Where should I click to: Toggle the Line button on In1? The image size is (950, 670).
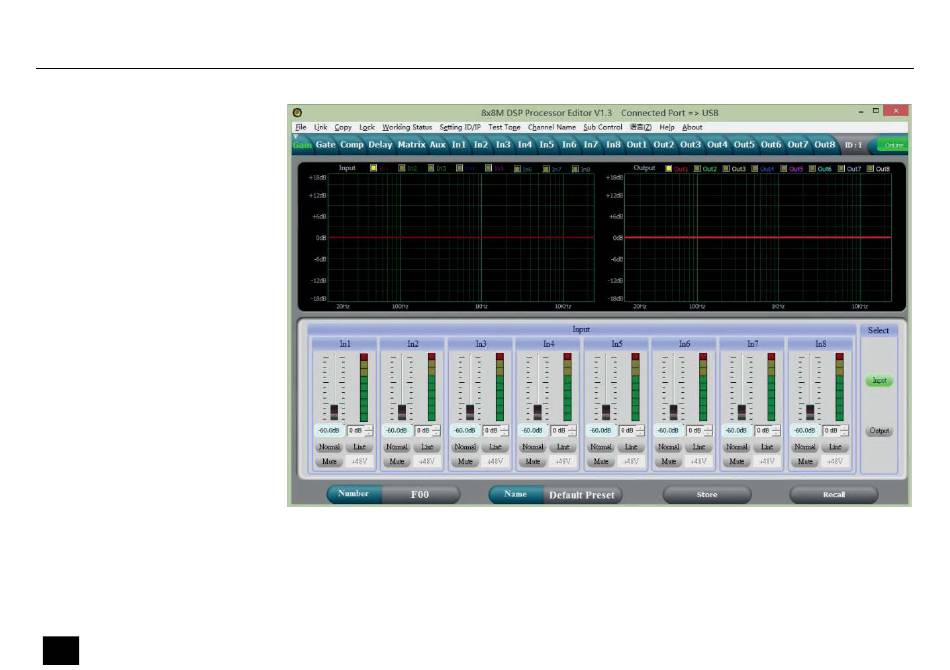coord(359,447)
